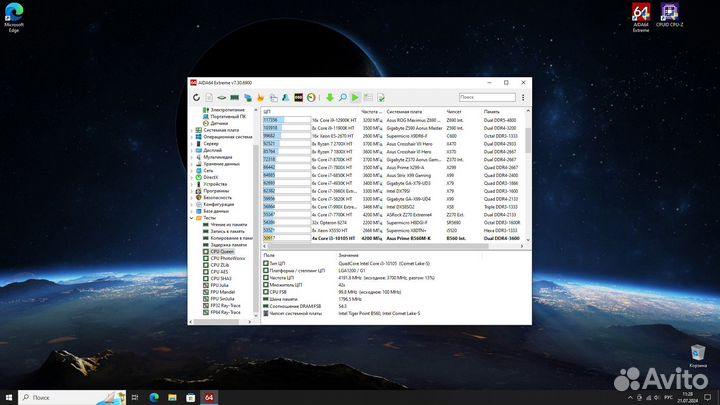Click the person silhouette toolbar icon
This screenshot has height=405, width=720.
pos(286,97)
